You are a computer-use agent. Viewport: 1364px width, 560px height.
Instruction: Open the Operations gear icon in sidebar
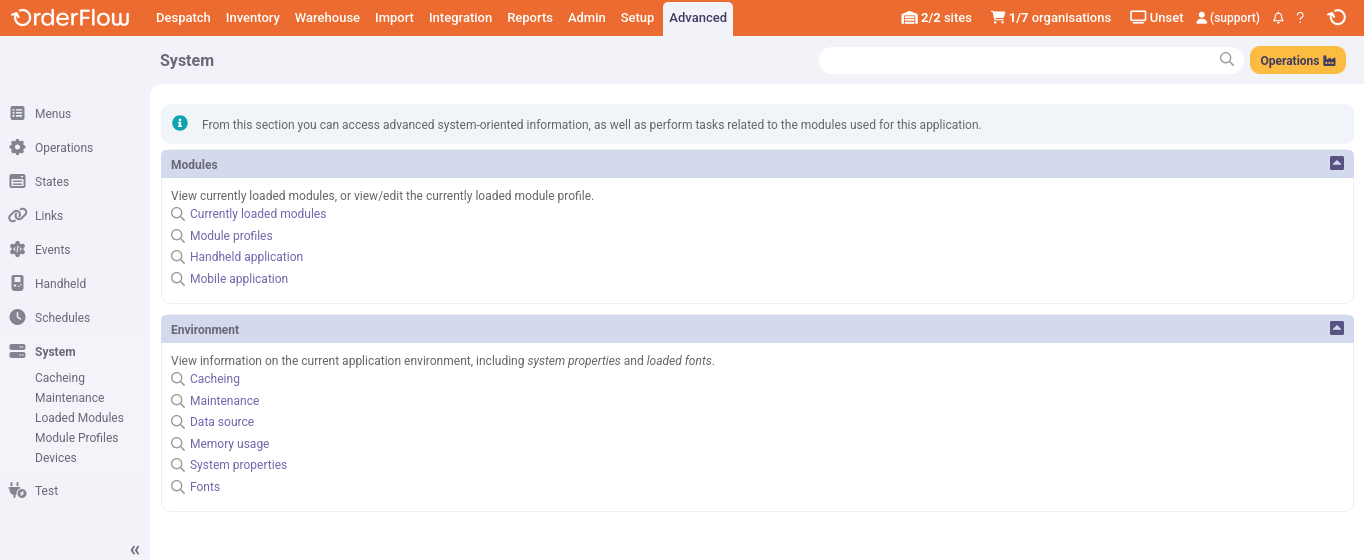click(17, 148)
